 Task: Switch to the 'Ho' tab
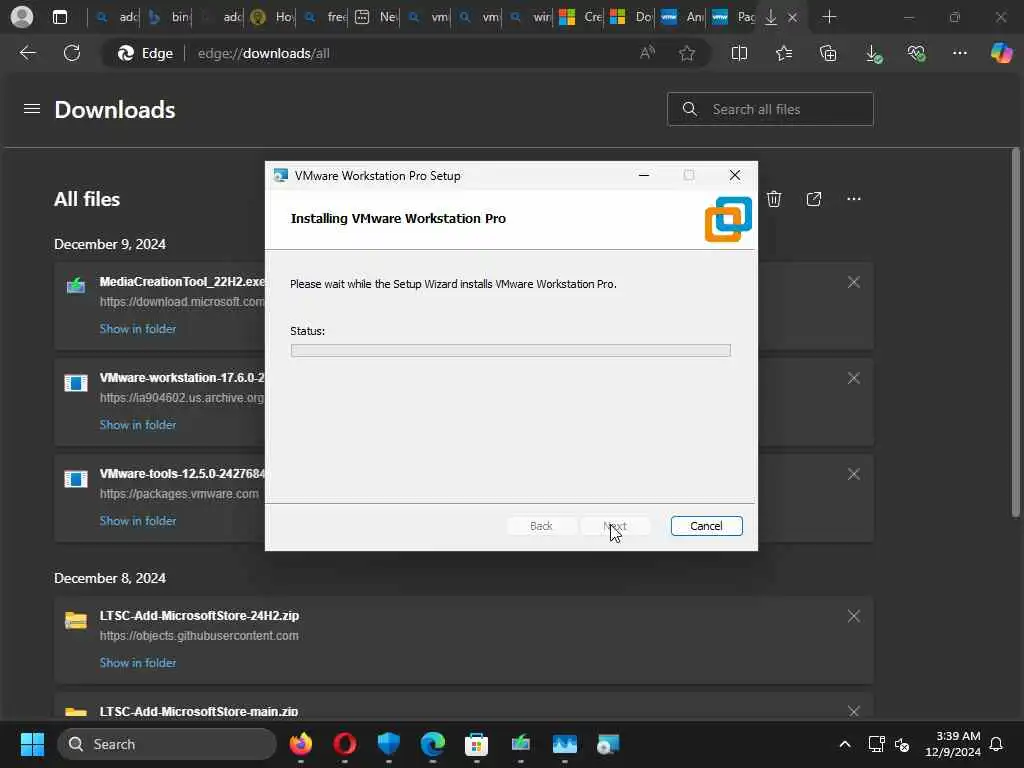[x=271, y=17]
